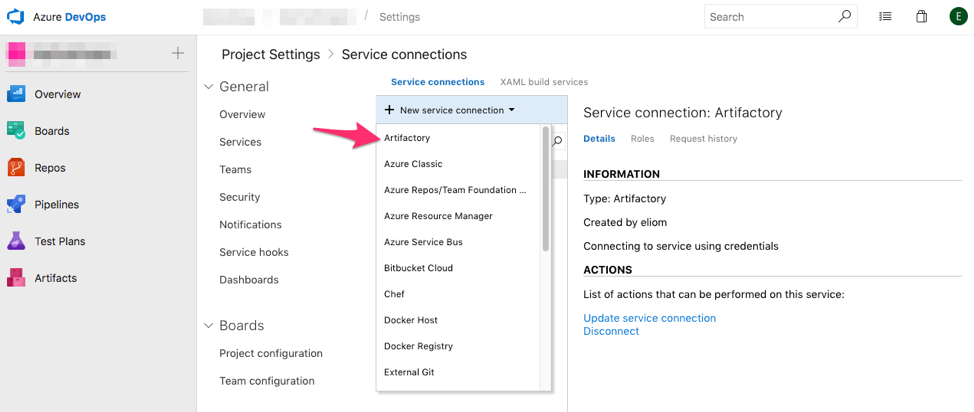Viewport: 974px width, 412px height.
Task: Open the marketplace shopping bag icon
Action: (x=922, y=17)
